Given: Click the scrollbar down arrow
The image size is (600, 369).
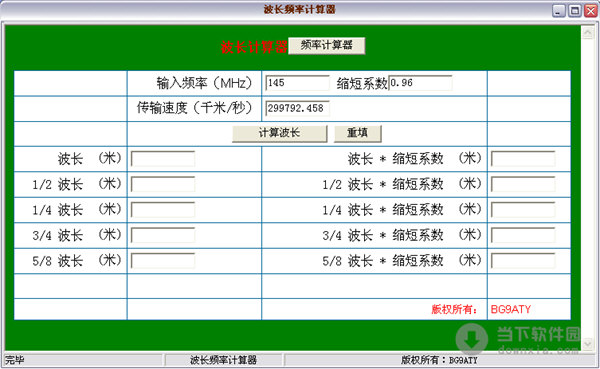Looking at the screenshot, I should click(587, 344).
